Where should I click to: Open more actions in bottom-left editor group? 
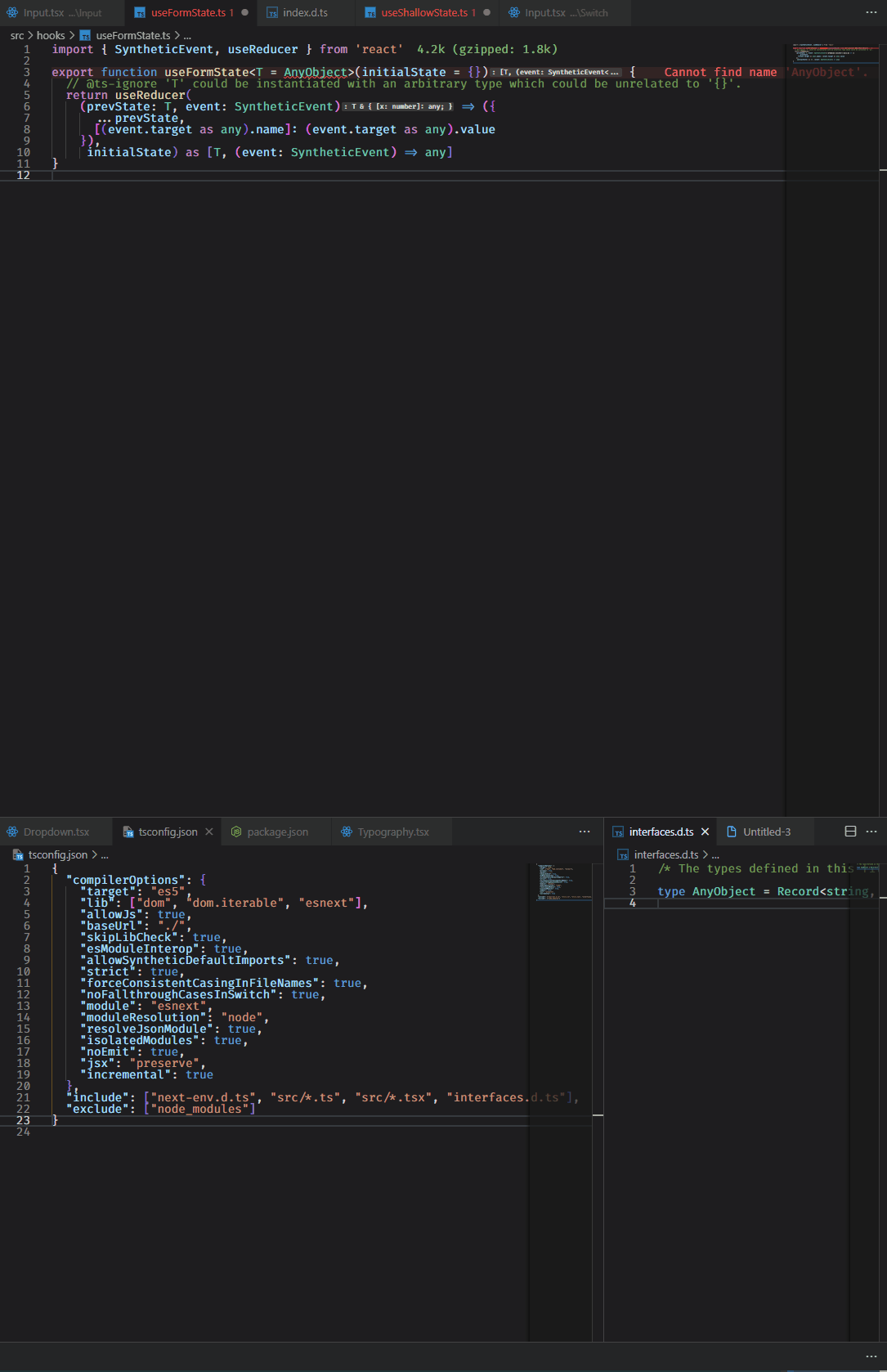coord(585,832)
